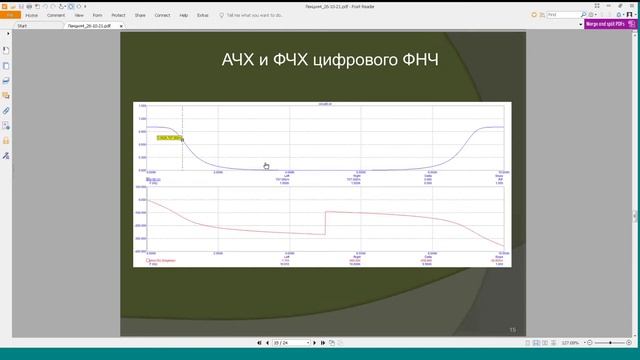Click the zoom in plus button
The width and height of the screenshot is (640, 360).
[x=629, y=343]
